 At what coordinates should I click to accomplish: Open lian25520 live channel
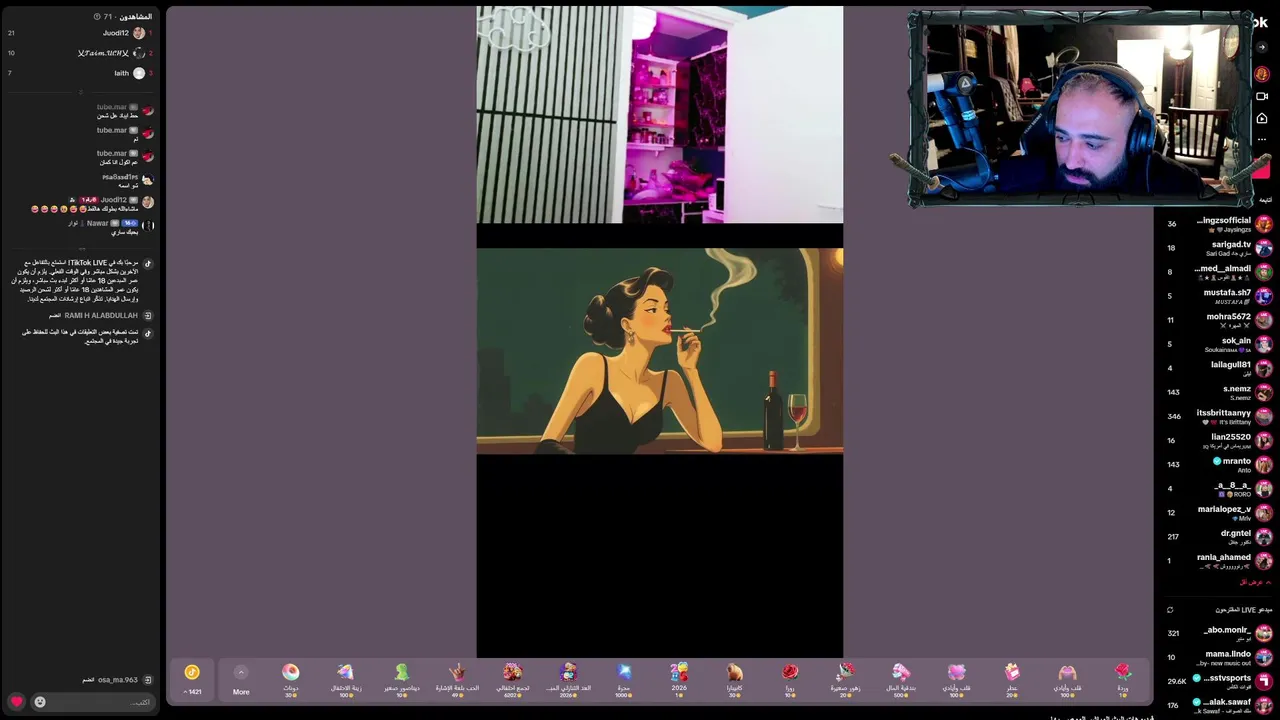1218,440
